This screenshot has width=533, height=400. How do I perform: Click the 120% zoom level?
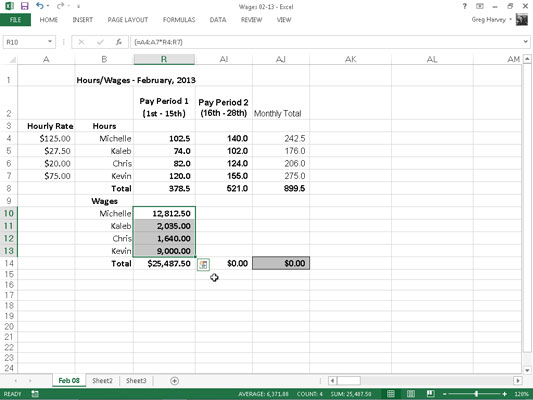coord(521,394)
